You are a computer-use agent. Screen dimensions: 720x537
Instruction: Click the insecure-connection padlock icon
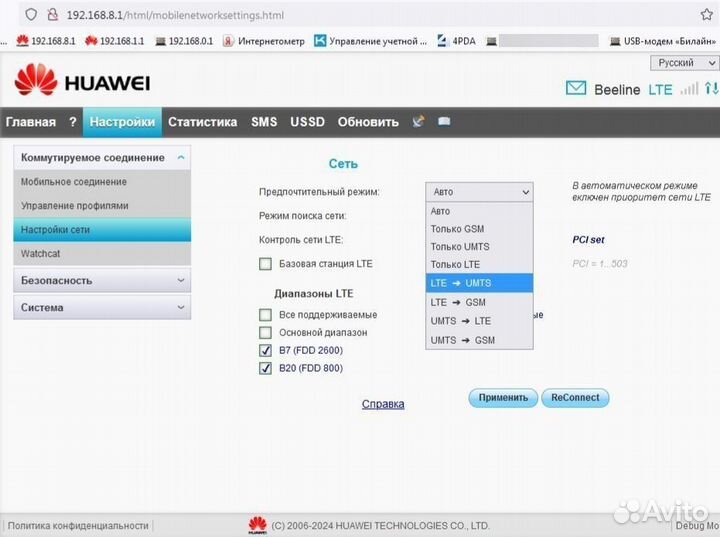coord(53,15)
